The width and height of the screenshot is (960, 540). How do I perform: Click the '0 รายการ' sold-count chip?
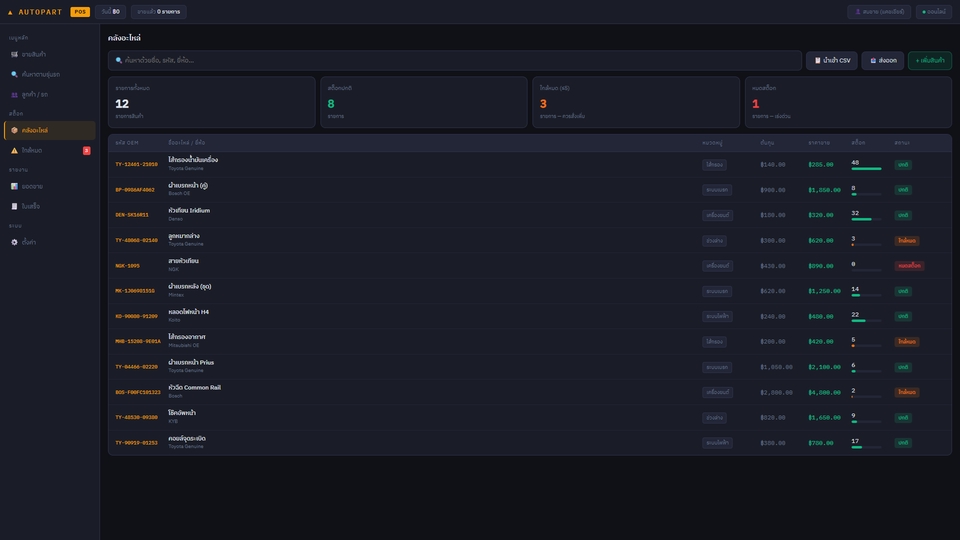(159, 12)
